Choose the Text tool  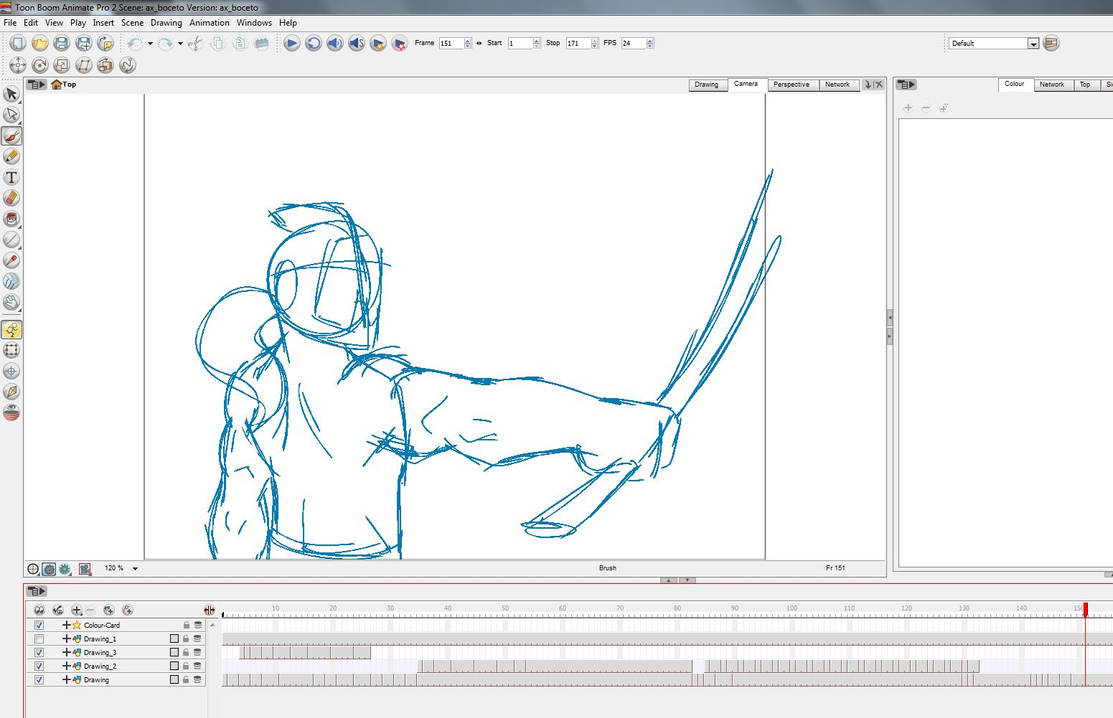11,177
